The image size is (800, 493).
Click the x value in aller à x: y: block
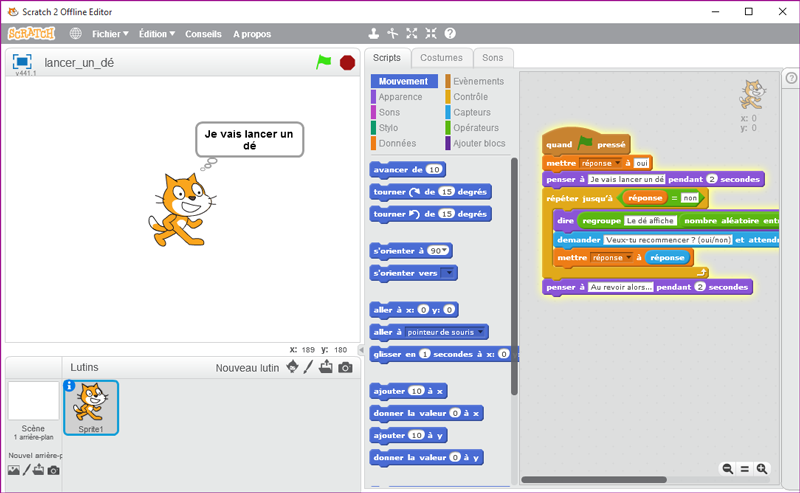[x=423, y=310]
